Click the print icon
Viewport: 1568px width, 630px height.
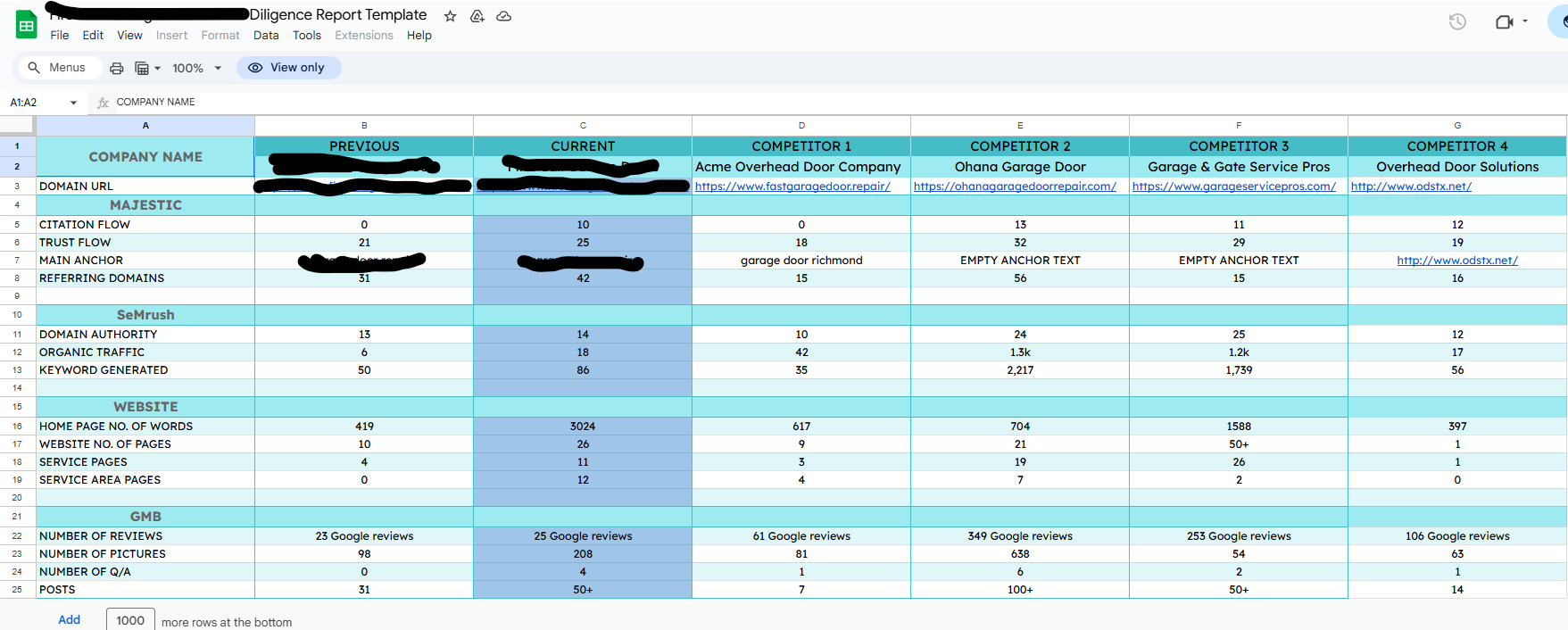pos(116,68)
